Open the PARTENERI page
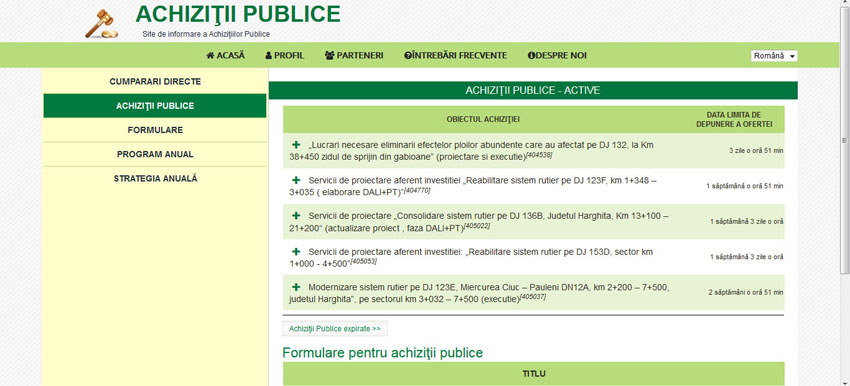 coord(354,55)
